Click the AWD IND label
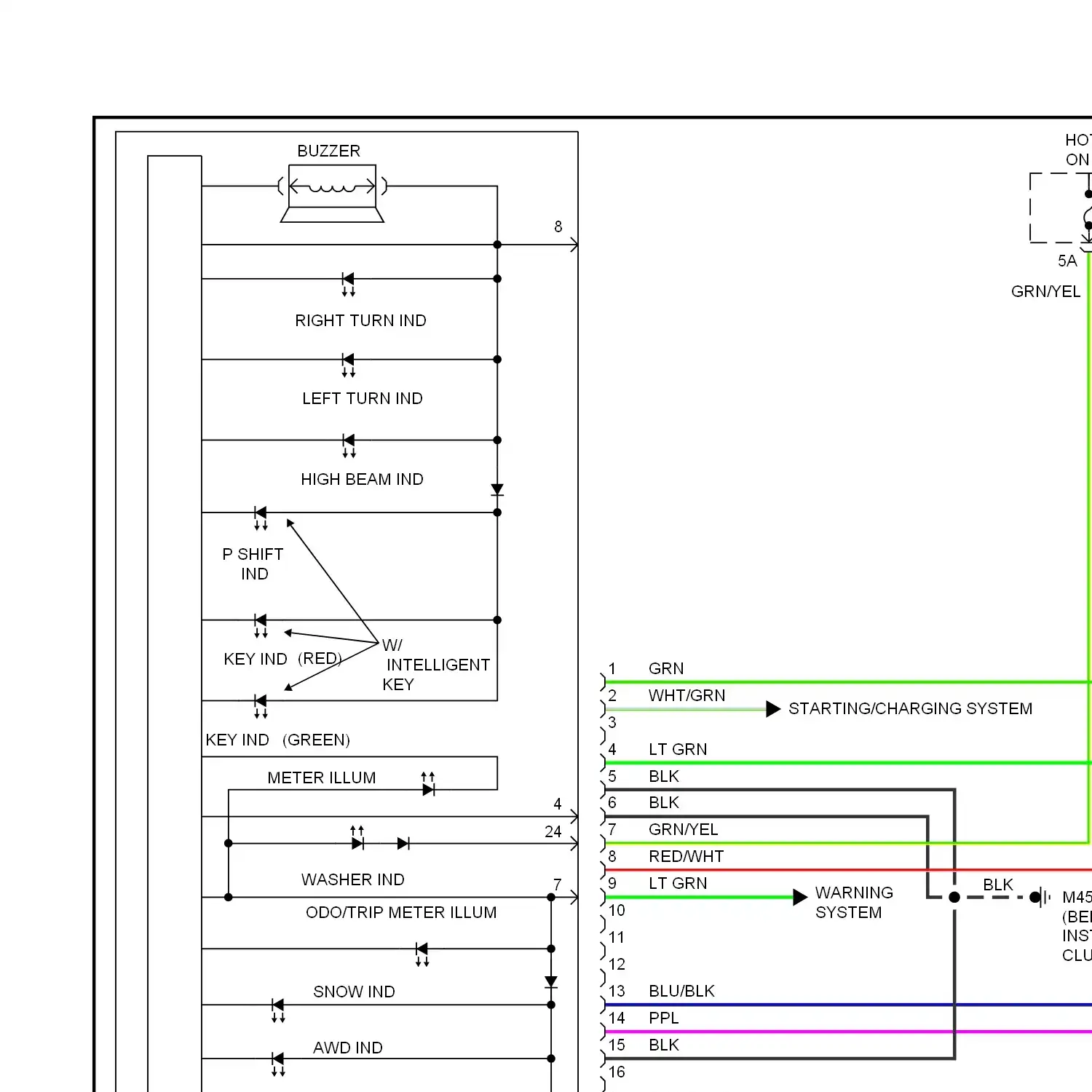The image size is (1092, 1092). (348, 1048)
